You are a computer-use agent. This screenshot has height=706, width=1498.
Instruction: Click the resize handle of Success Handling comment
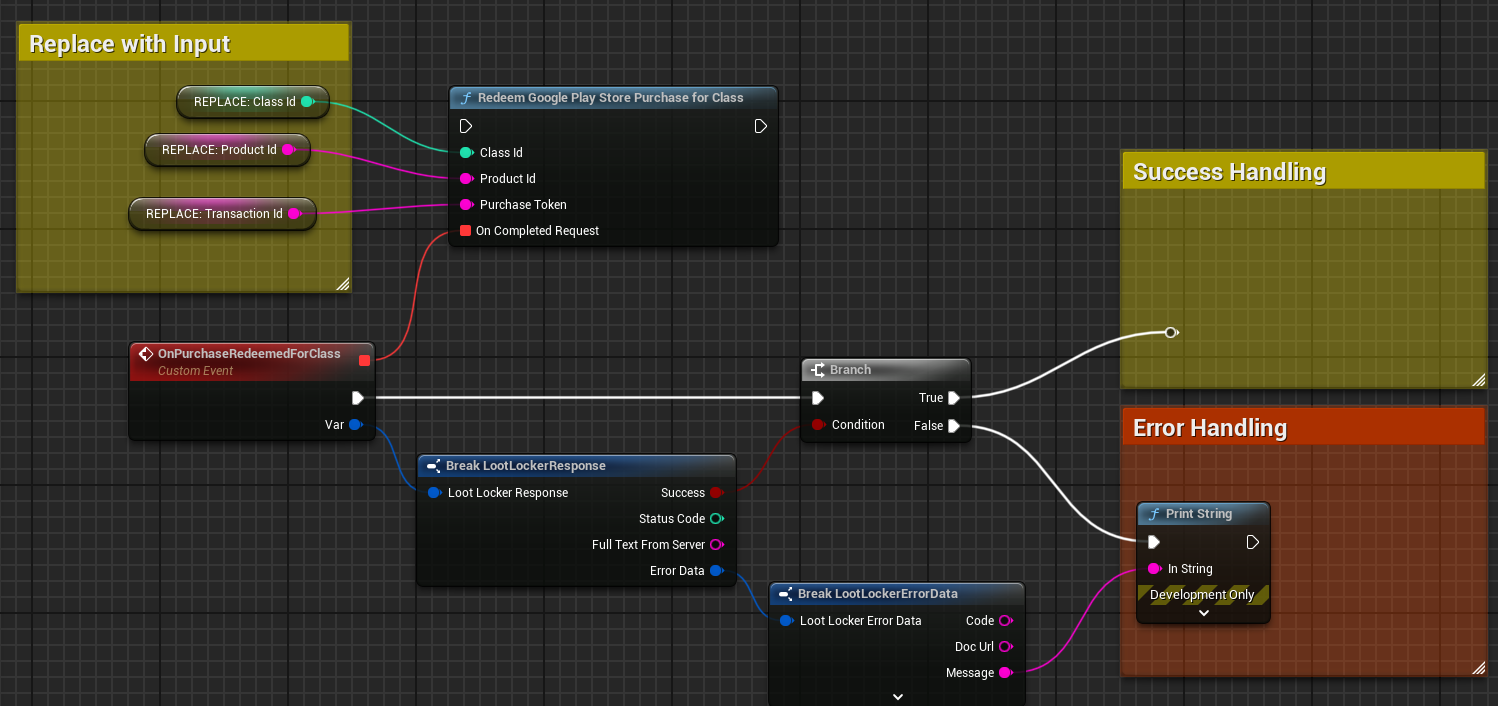point(1478,380)
